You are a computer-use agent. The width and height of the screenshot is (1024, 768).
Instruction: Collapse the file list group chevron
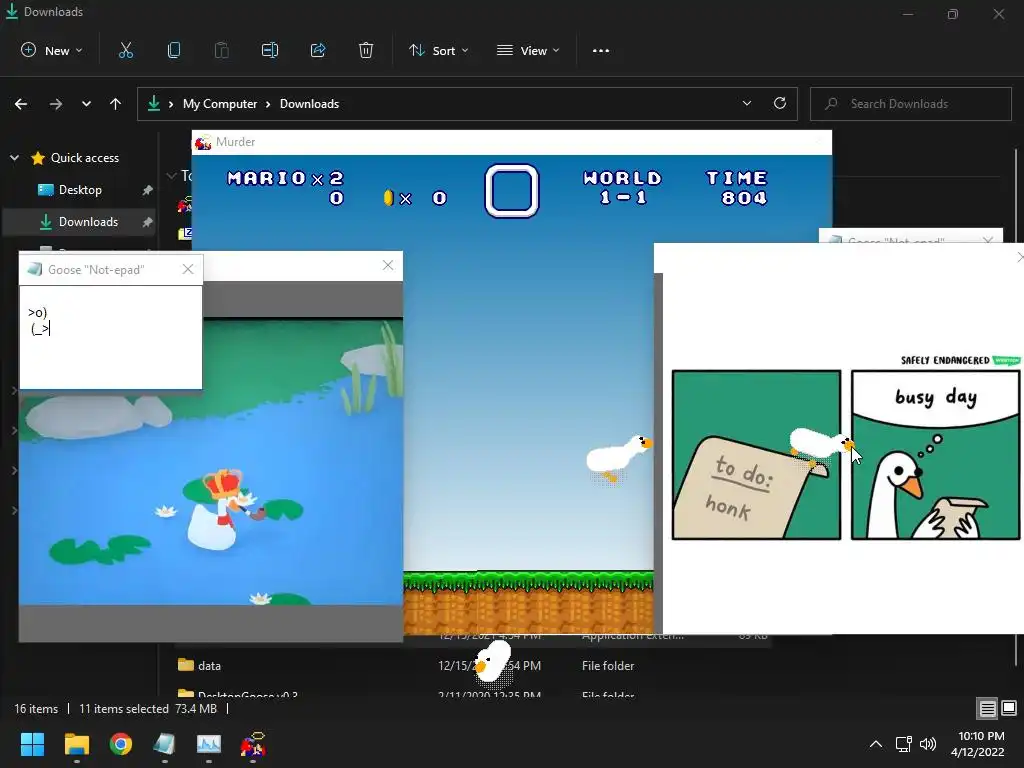172,175
